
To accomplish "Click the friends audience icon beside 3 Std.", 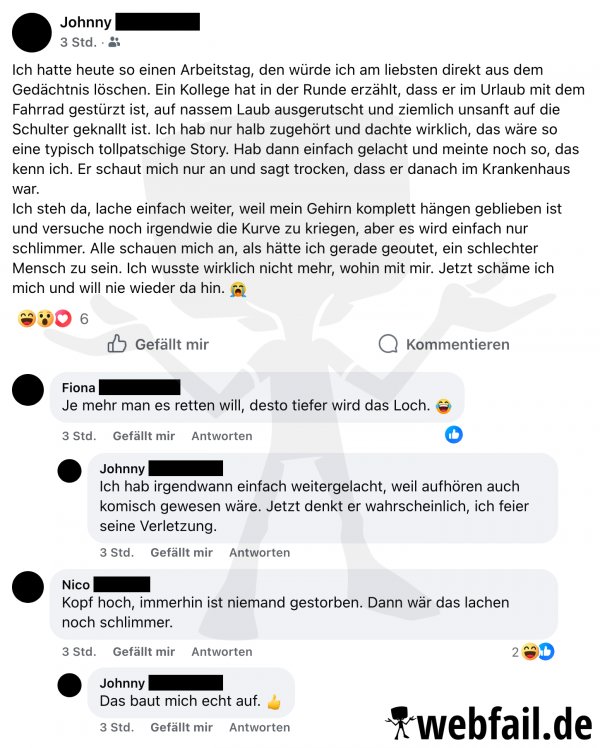I will point(114,42).
